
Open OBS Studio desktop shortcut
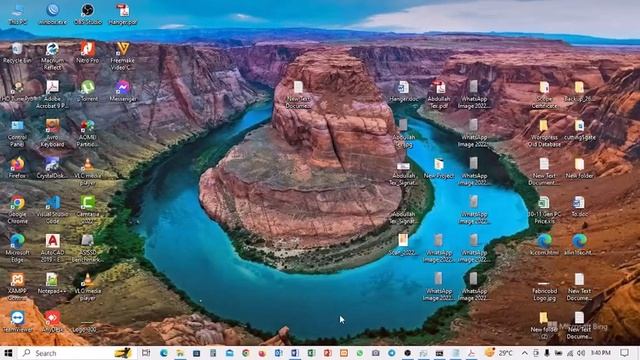pos(88,14)
